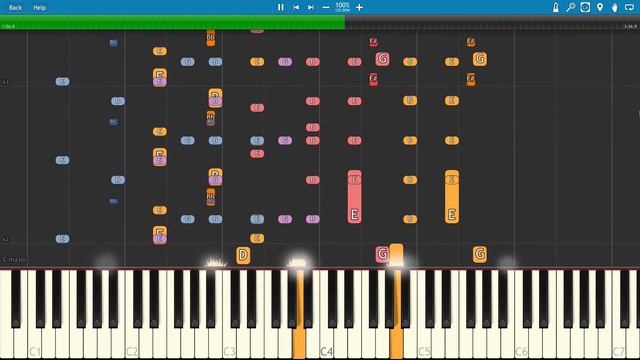Click the orange D note above keyboard
Screen dimensions: 640x360
243,255
